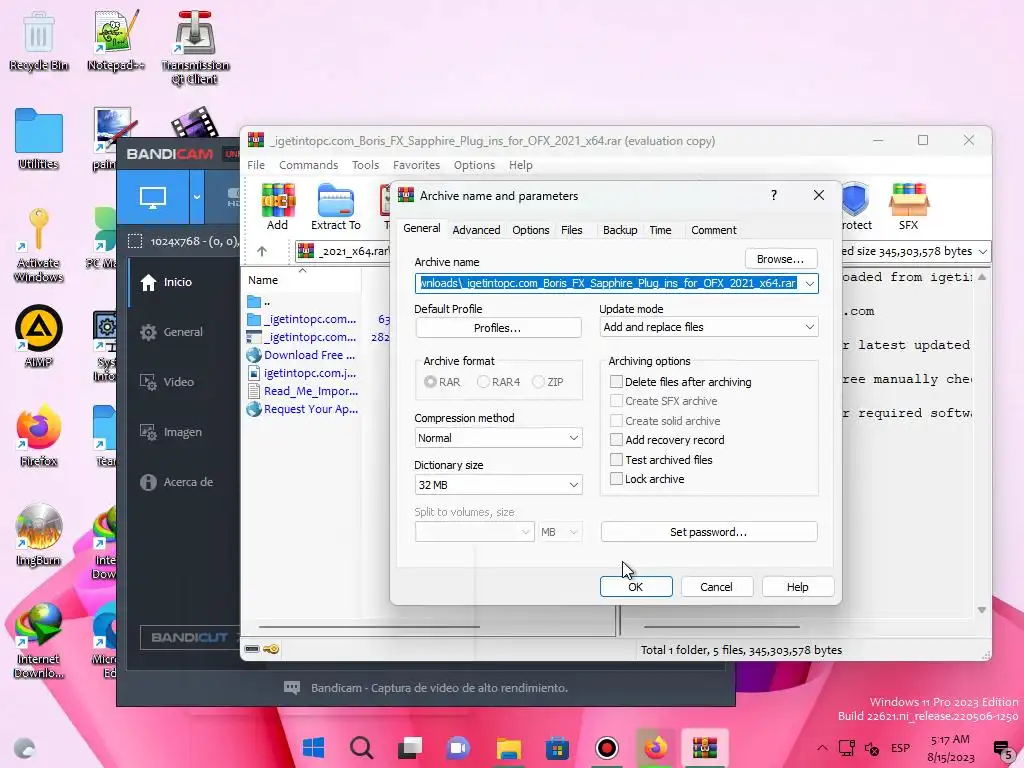Open Transmission Qt Client desktop shortcut
1024x768 pixels.
pos(195,47)
